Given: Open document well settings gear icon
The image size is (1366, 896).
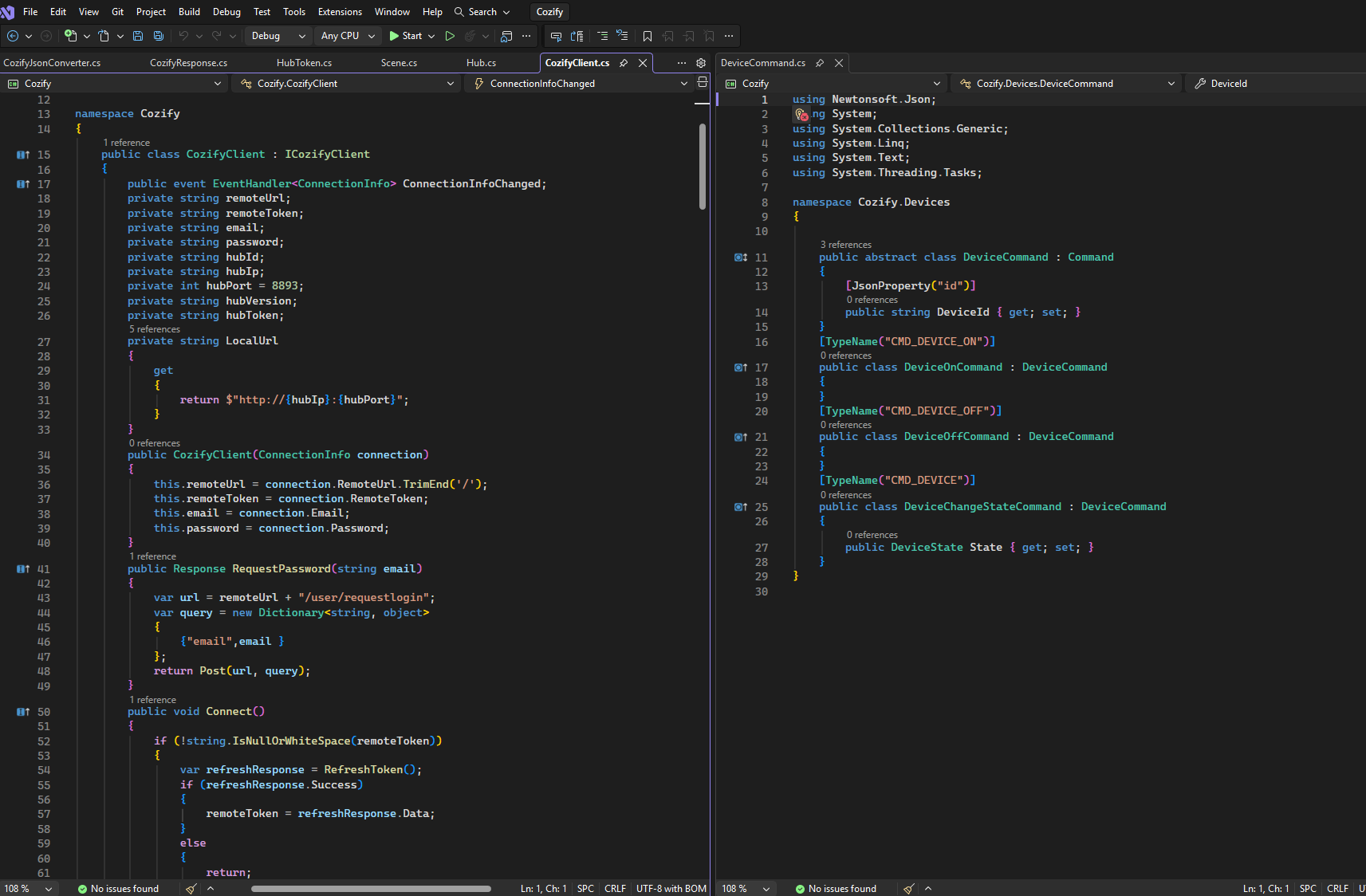Looking at the screenshot, I should coord(701,63).
